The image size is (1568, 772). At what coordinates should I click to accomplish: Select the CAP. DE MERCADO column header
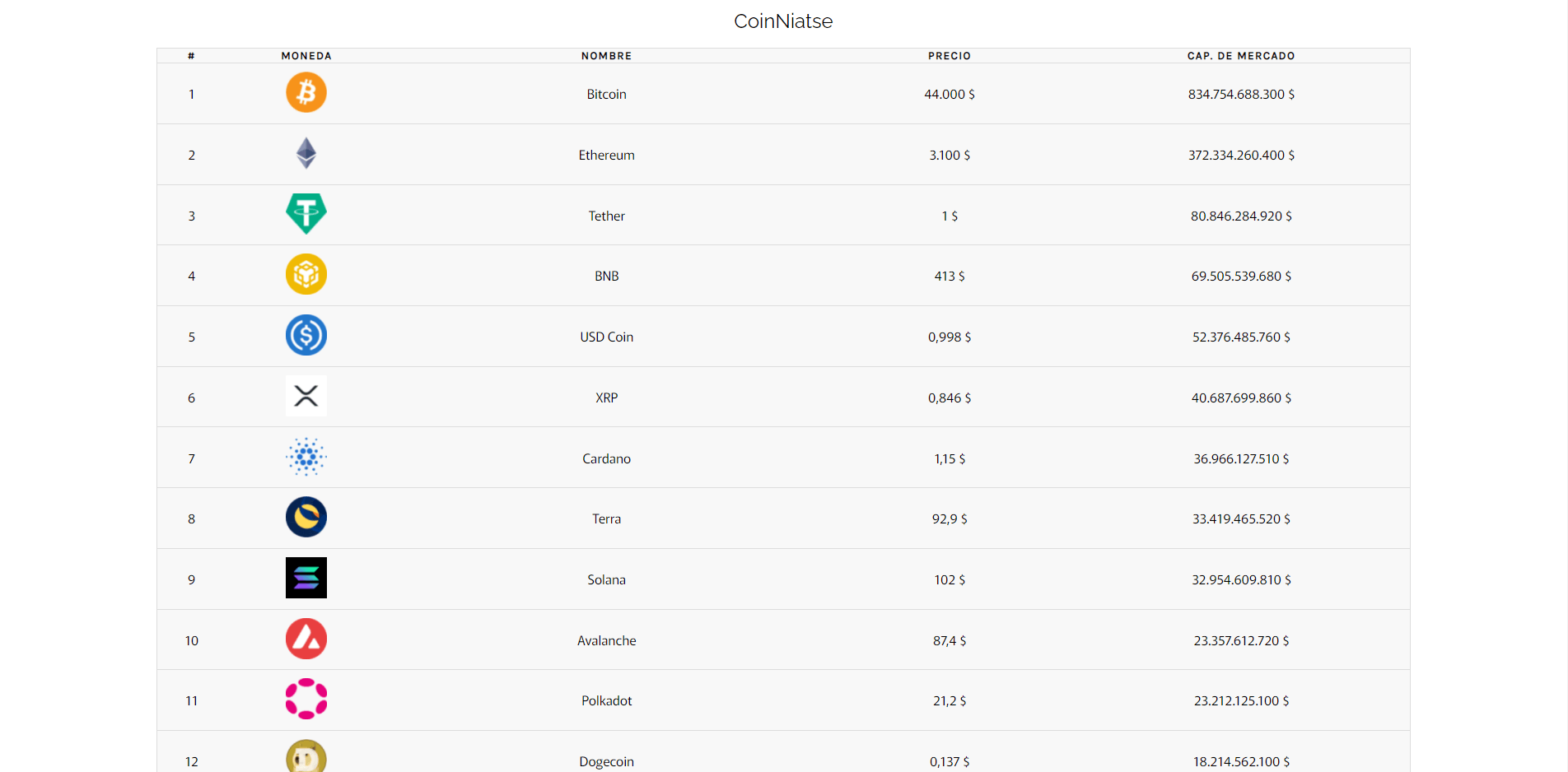tap(1241, 56)
